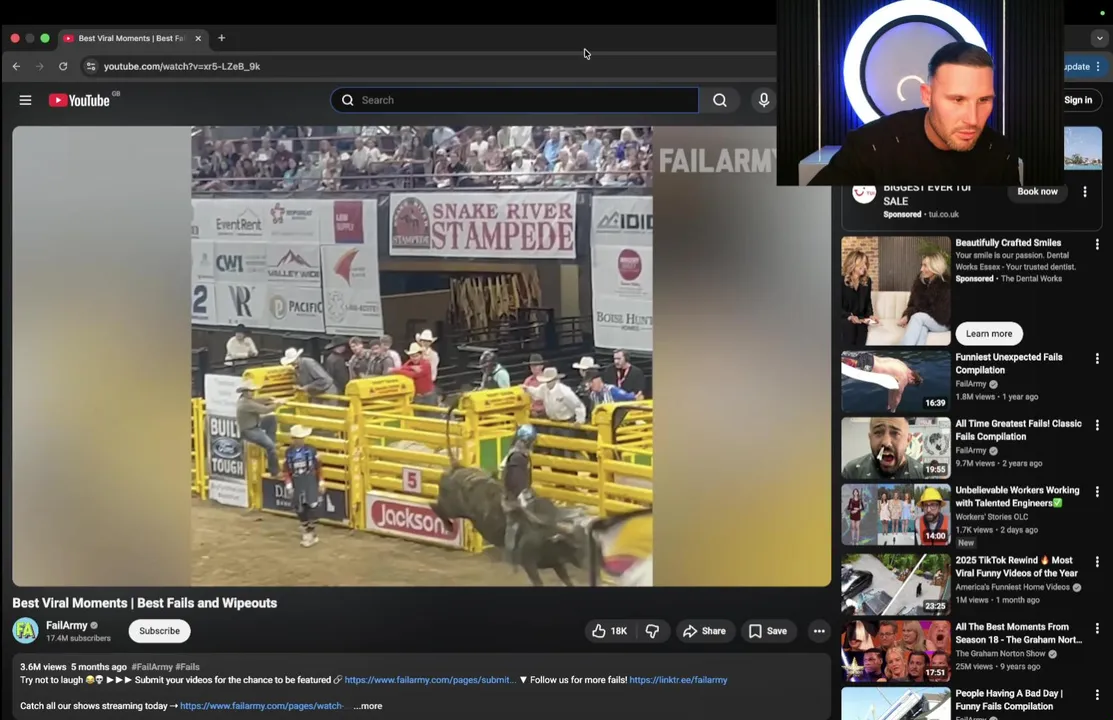Reload the YouTube page
The width and height of the screenshot is (1113, 720).
click(x=63, y=66)
